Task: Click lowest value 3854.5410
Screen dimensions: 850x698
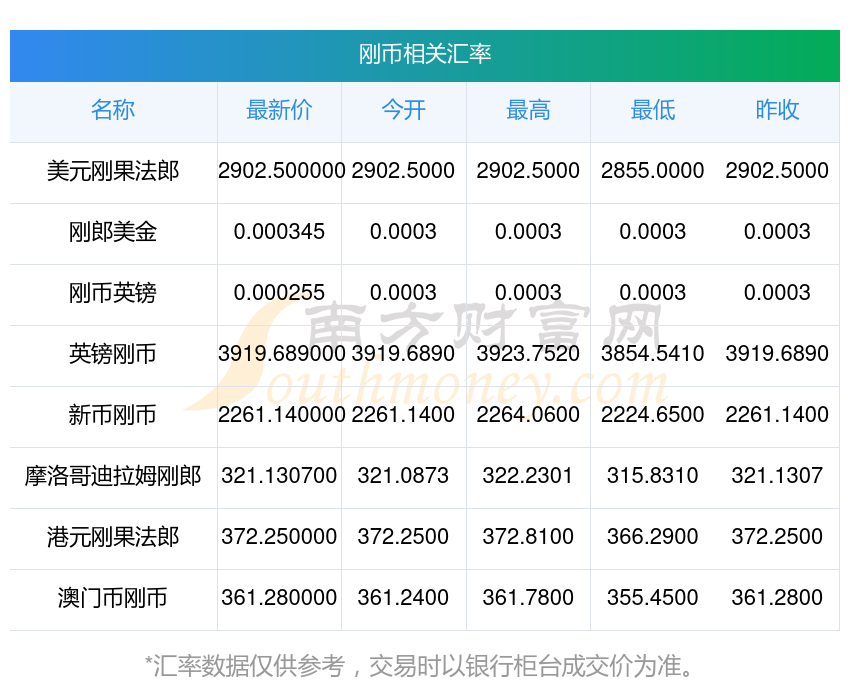Action: 652,354
